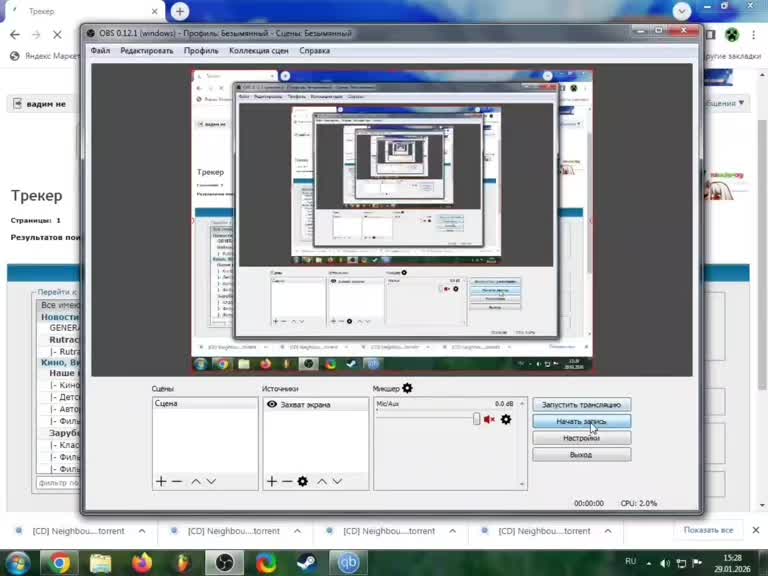Show hidden system tray icons arrow
768x576 pixels.
pyautogui.click(x=648, y=564)
